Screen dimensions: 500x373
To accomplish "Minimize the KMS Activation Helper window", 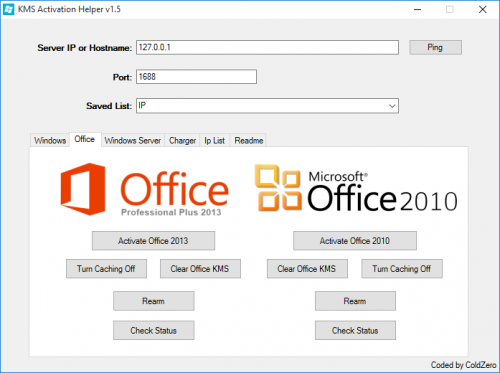I will click(417, 9).
